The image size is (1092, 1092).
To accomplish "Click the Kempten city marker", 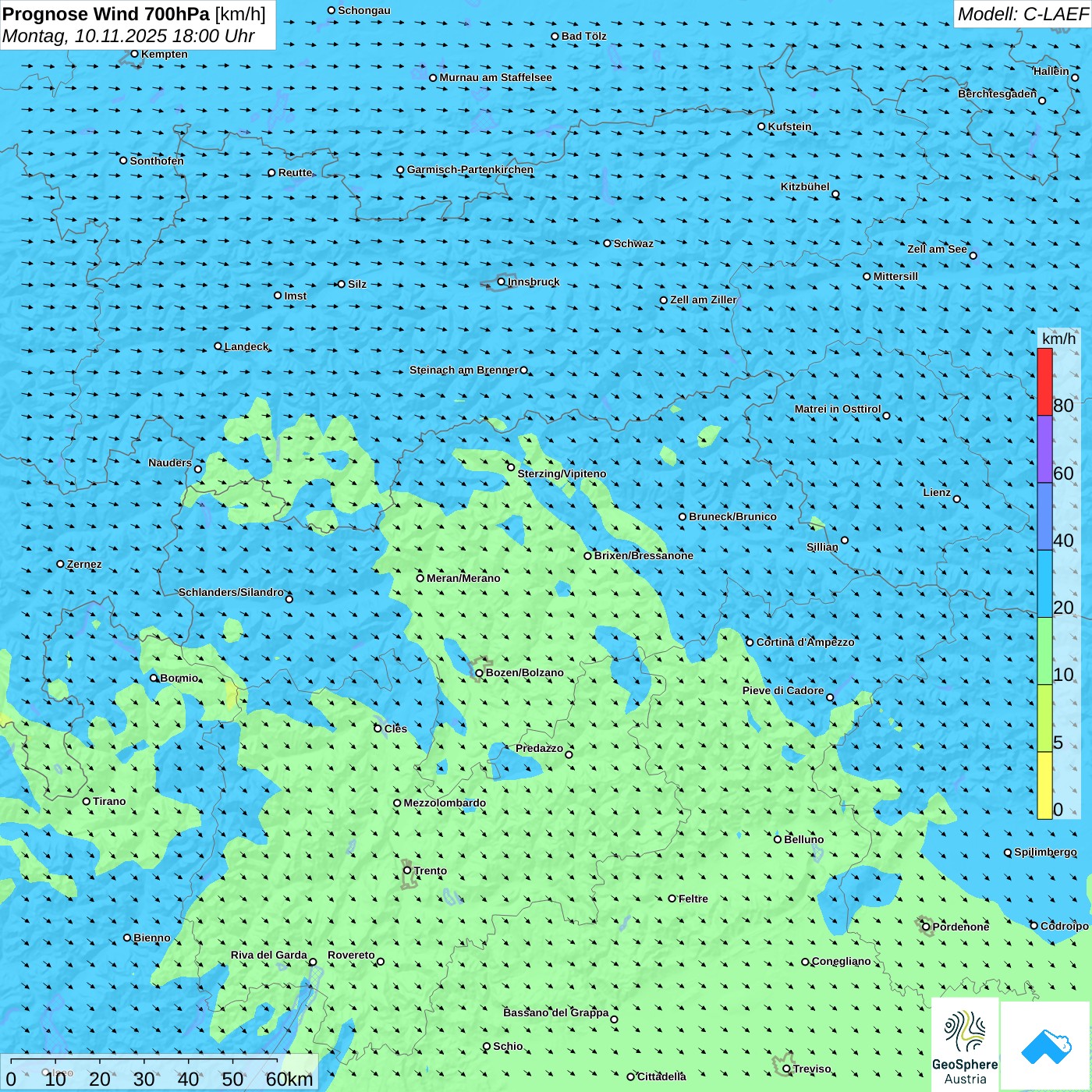I will [134, 54].
